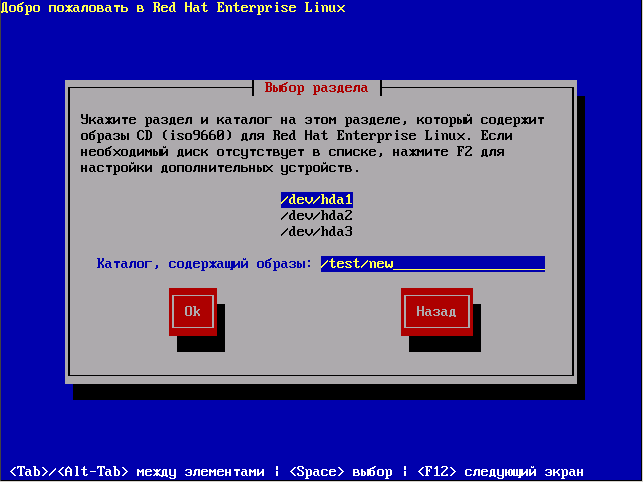Click the <Tab>/<Alt-Tab> navigation hint
Screen dimensions: 643x482
click(137, 472)
